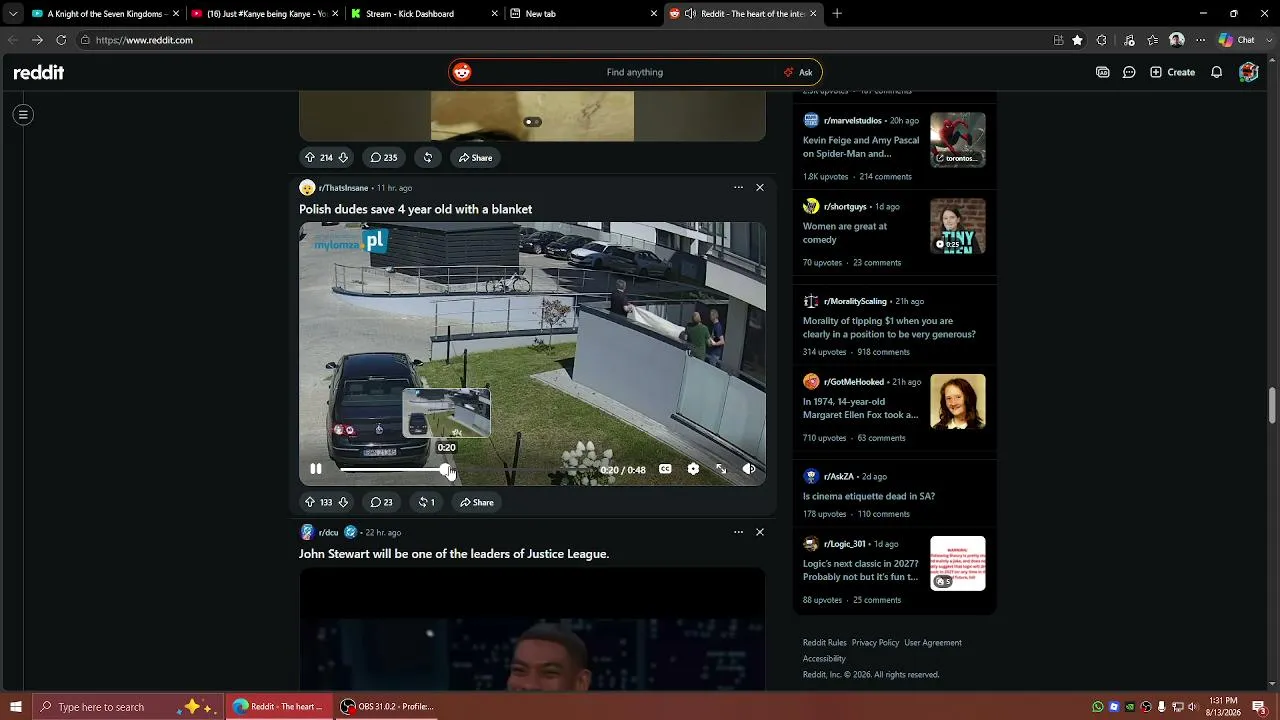Open Spider-Man thumbnail in the sidebar
1280x720 pixels.
click(958, 140)
